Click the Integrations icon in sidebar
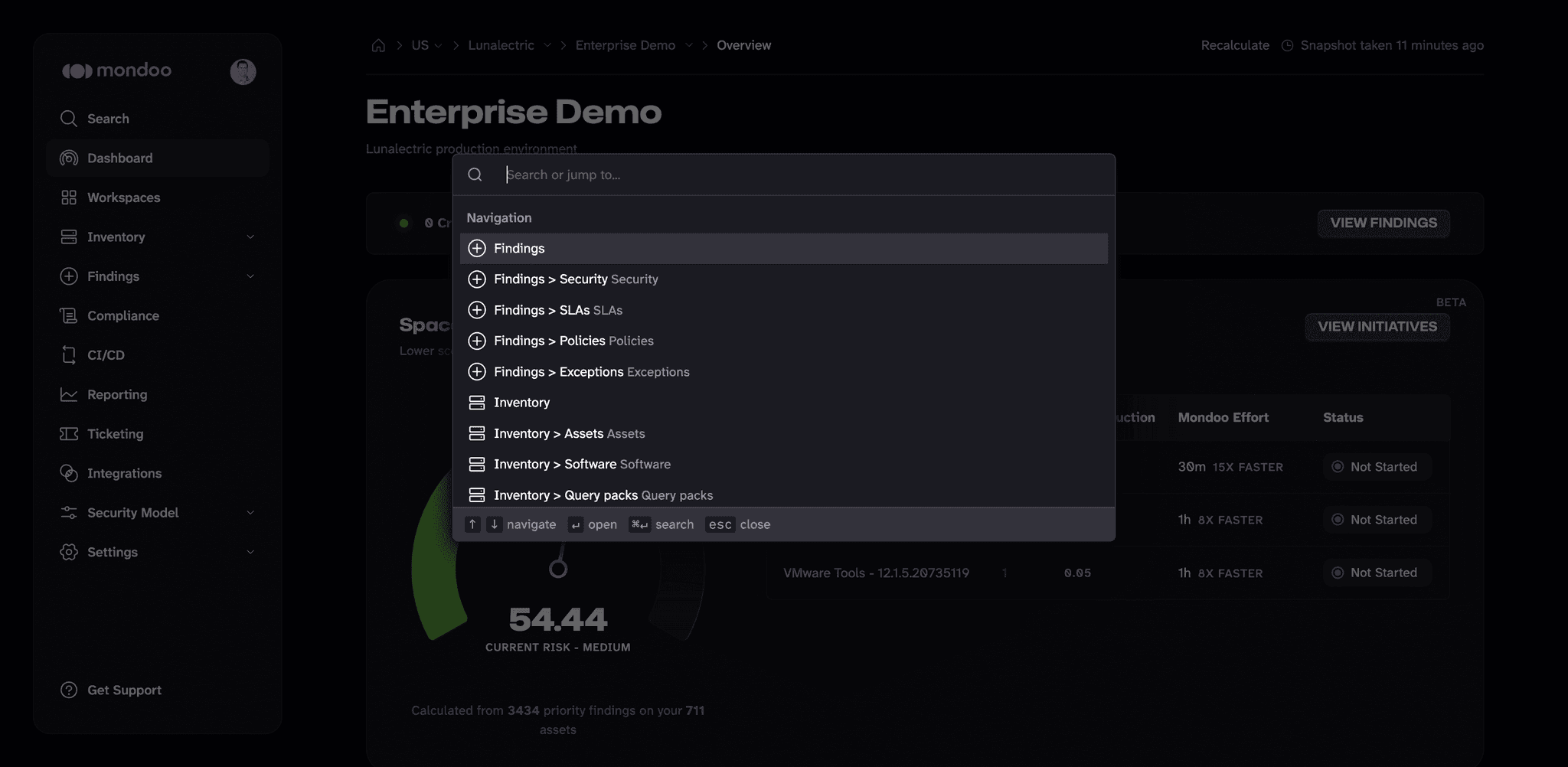Viewport: 1568px width, 767px height. point(69,473)
